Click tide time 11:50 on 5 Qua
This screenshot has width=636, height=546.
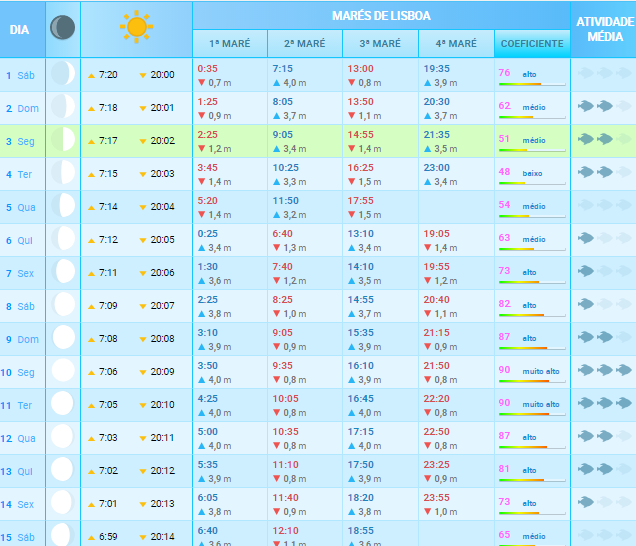coord(285,200)
